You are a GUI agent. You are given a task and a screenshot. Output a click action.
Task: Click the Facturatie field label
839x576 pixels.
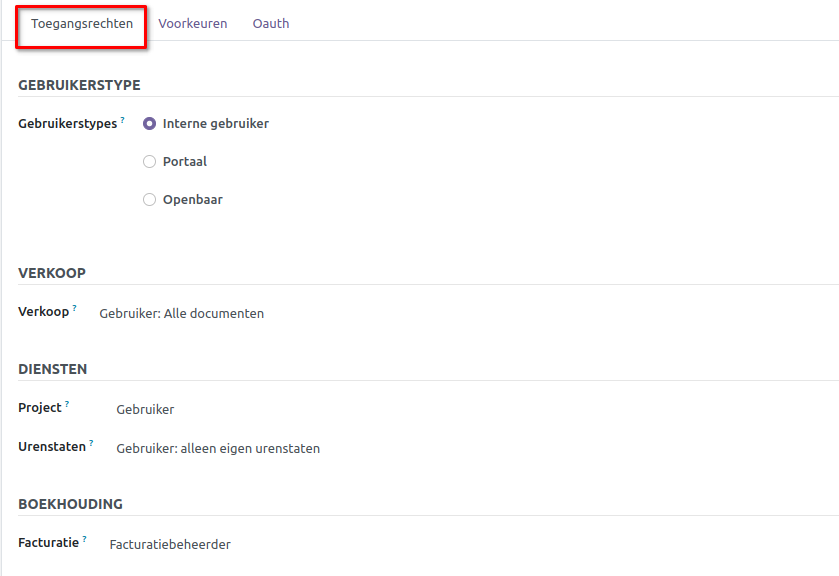pyautogui.click(x=48, y=543)
